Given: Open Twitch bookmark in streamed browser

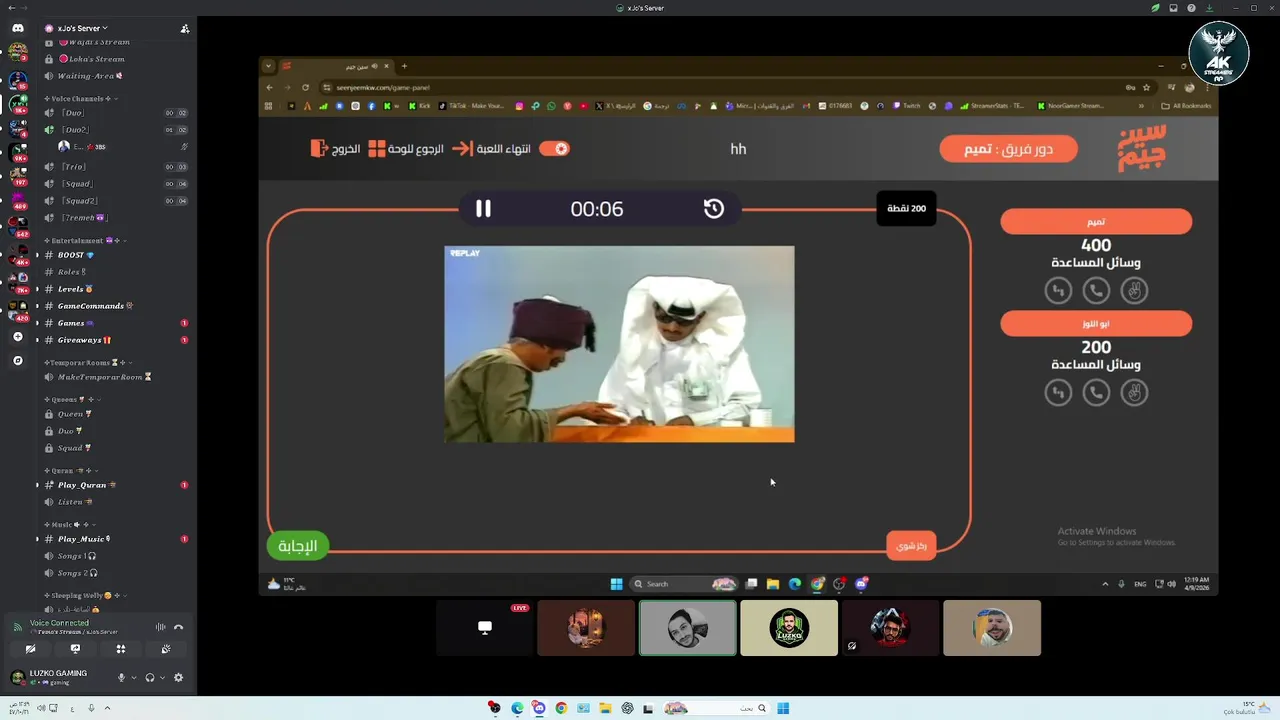Looking at the screenshot, I should pyautogui.click(x=906, y=105).
